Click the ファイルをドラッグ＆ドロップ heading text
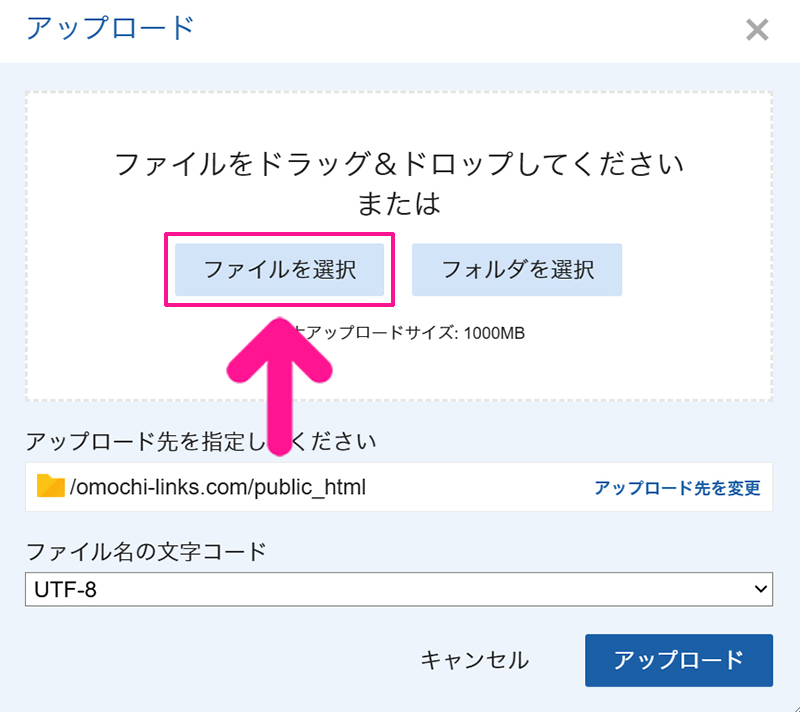800x712 pixels. click(399, 165)
